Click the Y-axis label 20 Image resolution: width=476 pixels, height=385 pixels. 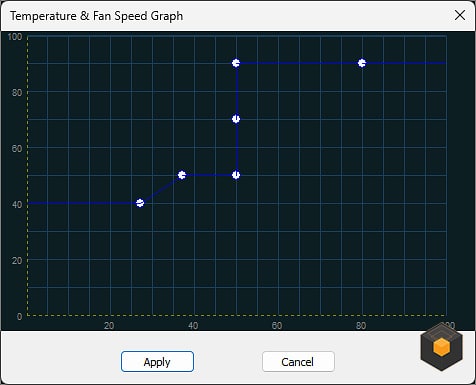[17, 260]
